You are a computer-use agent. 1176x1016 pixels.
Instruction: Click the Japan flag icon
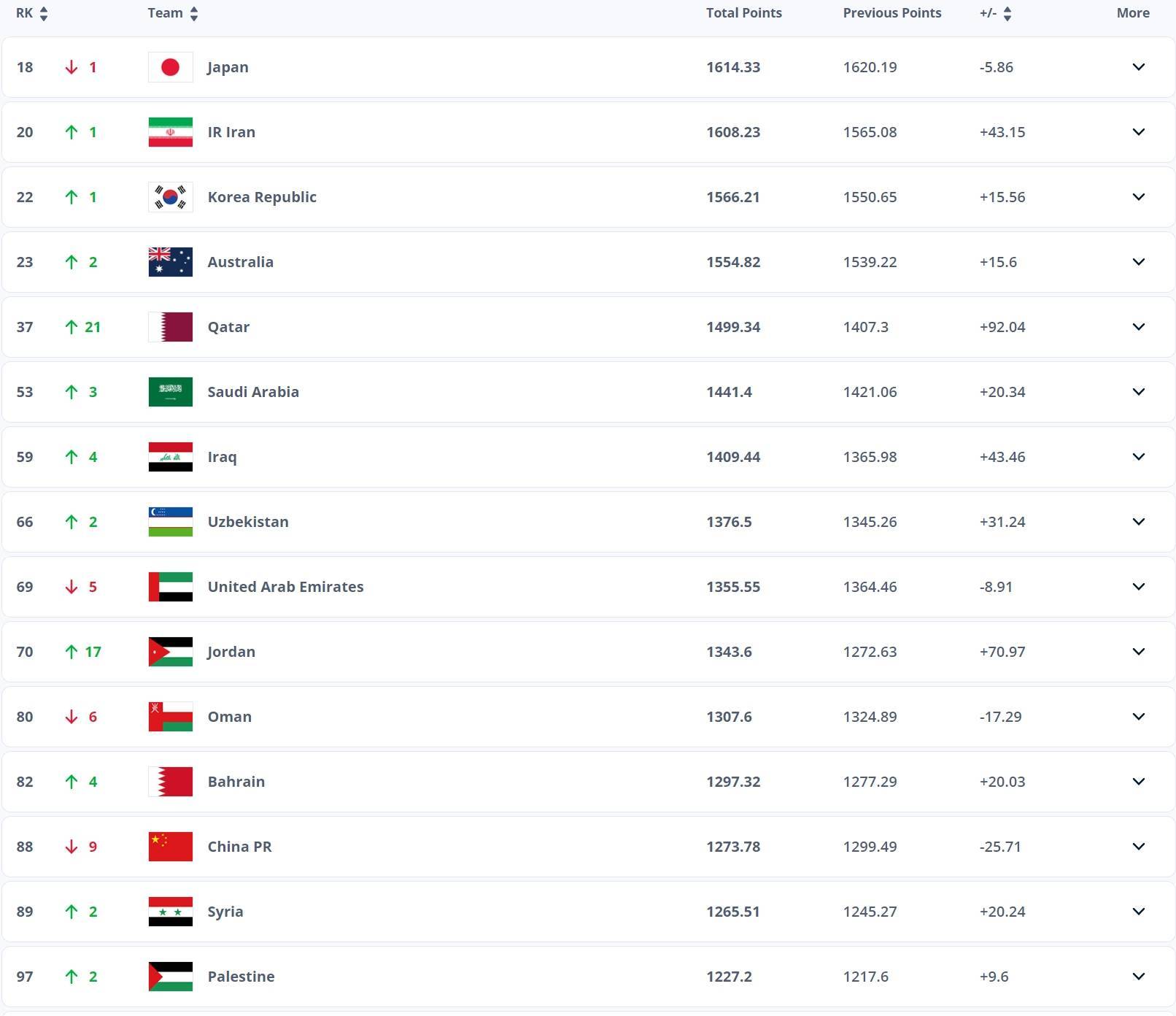[170, 67]
